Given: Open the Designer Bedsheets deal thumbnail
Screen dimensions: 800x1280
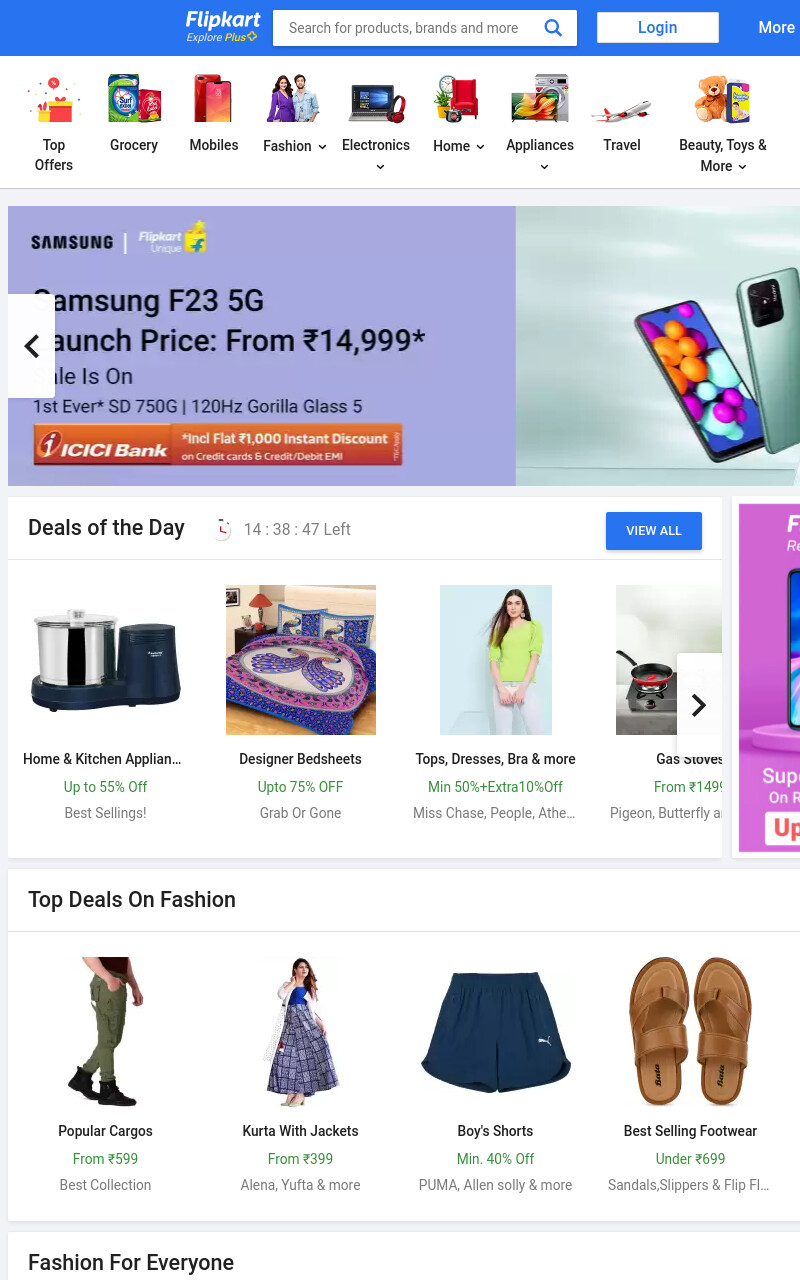Looking at the screenshot, I should pyautogui.click(x=301, y=660).
